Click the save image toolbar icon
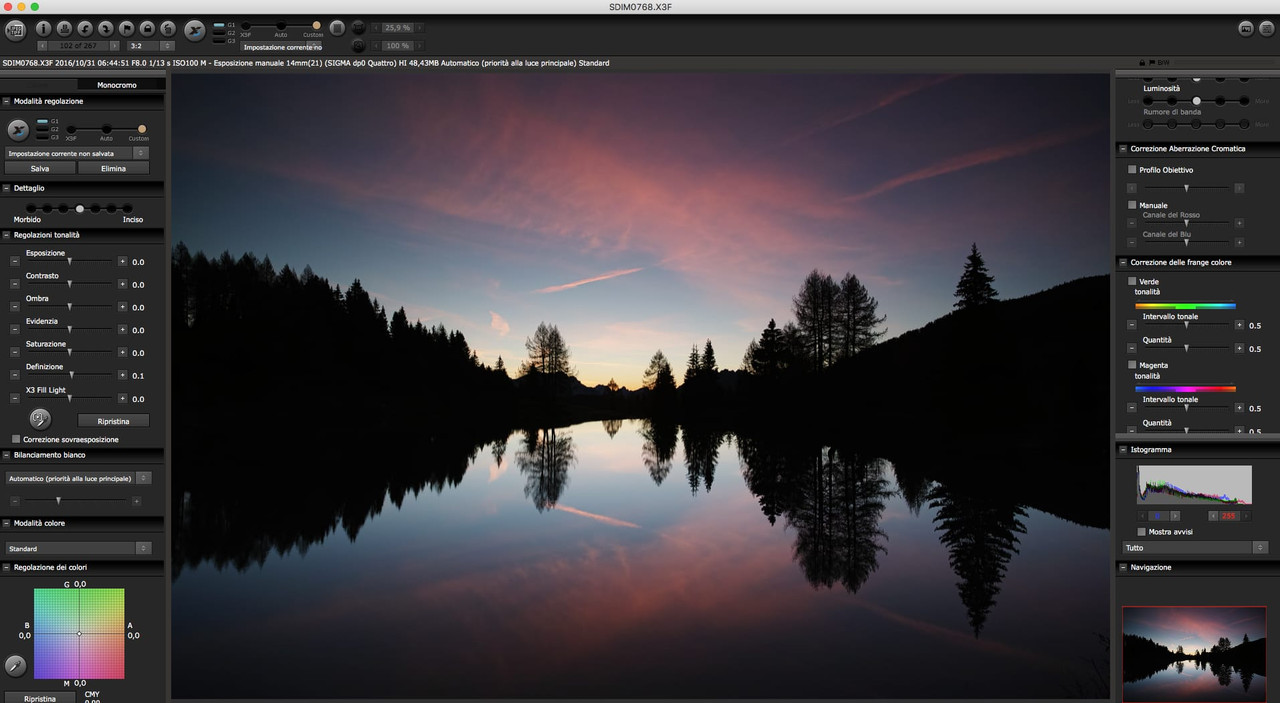The height and width of the screenshot is (703, 1280). tap(65, 29)
